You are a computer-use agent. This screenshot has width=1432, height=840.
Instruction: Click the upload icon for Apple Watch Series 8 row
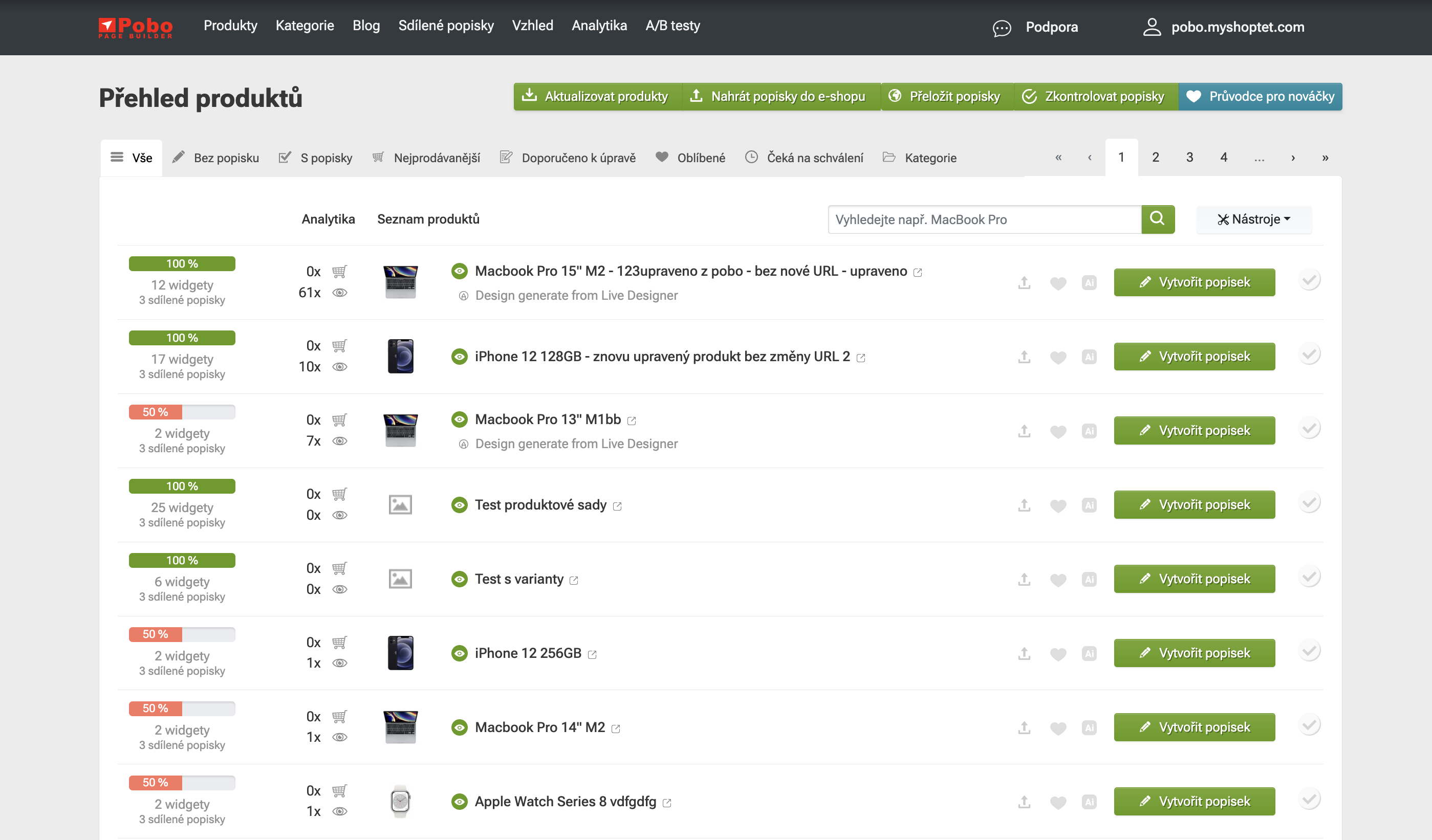(x=1024, y=802)
